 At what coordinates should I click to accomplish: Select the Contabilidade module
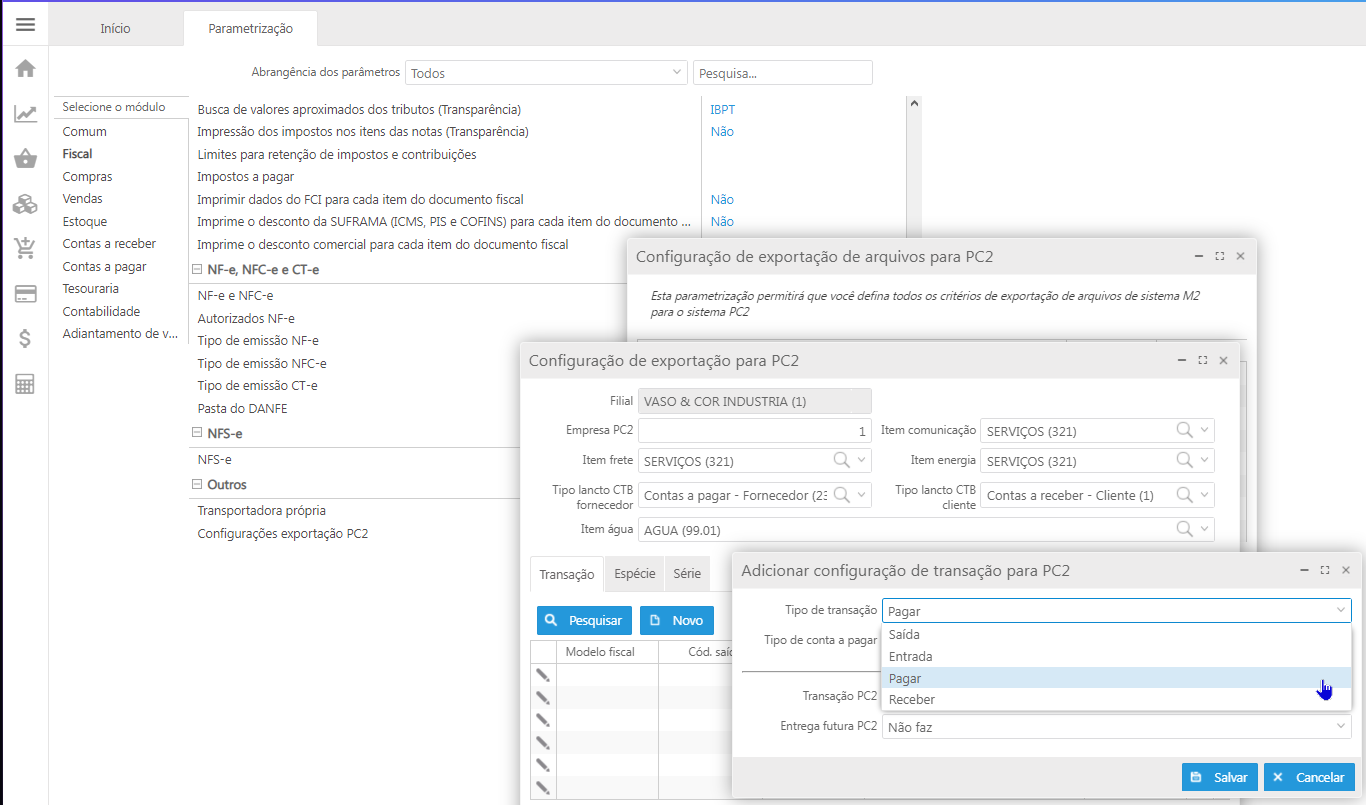101,312
